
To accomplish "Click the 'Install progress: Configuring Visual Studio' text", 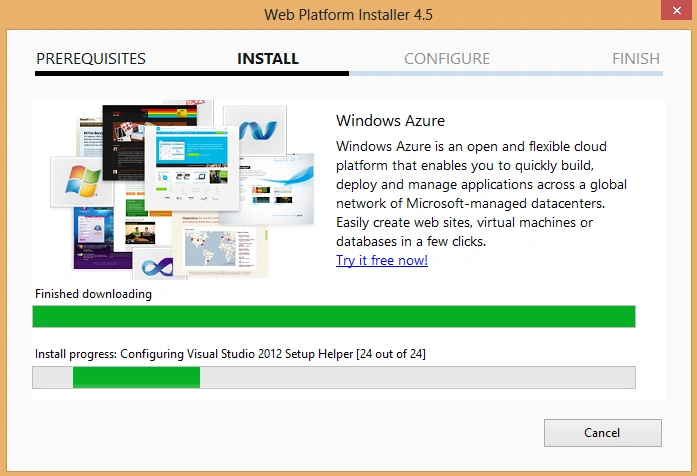I will [x=230, y=354].
